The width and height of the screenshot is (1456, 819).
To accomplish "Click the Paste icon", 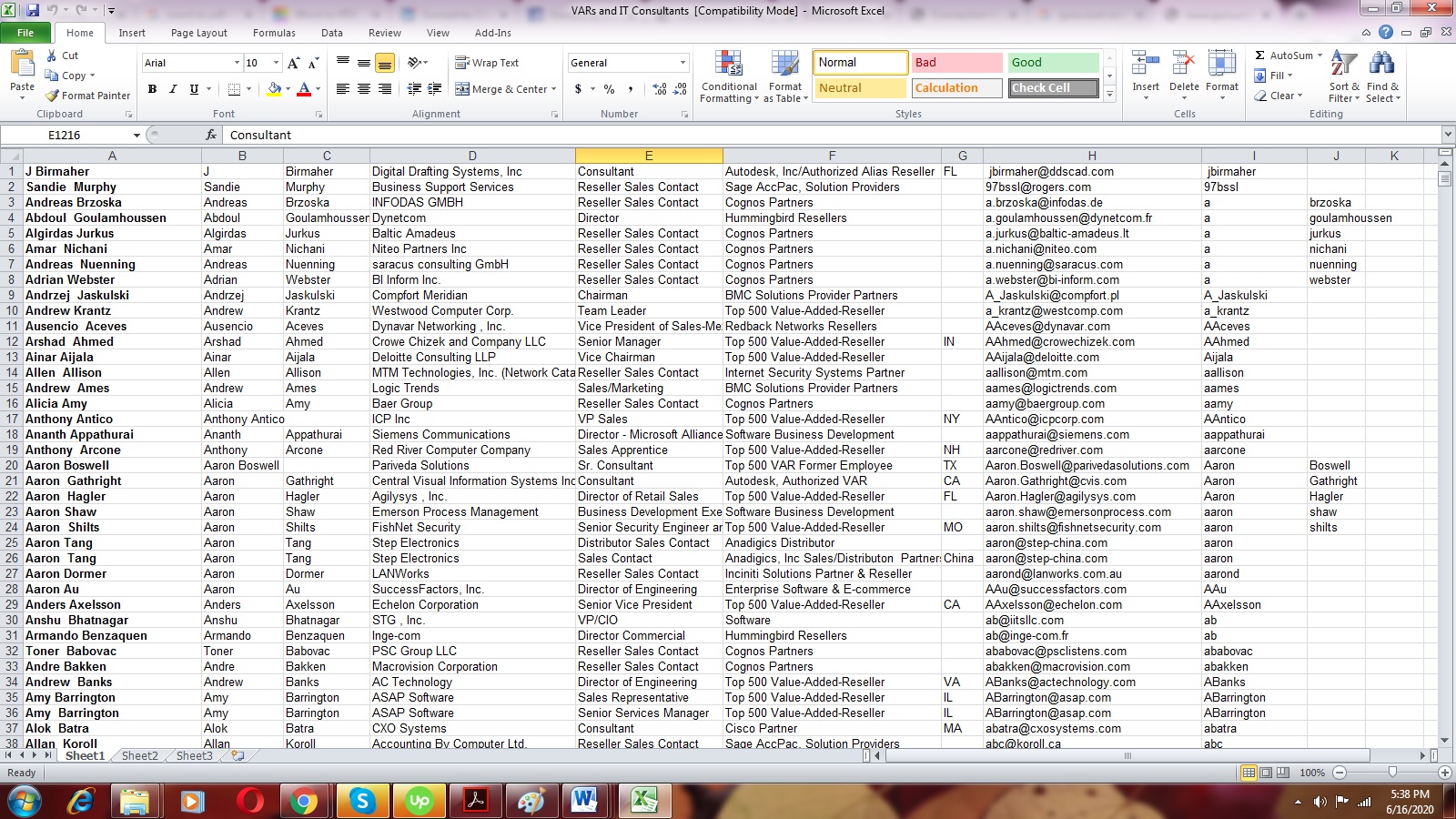I will click(x=22, y=64).
